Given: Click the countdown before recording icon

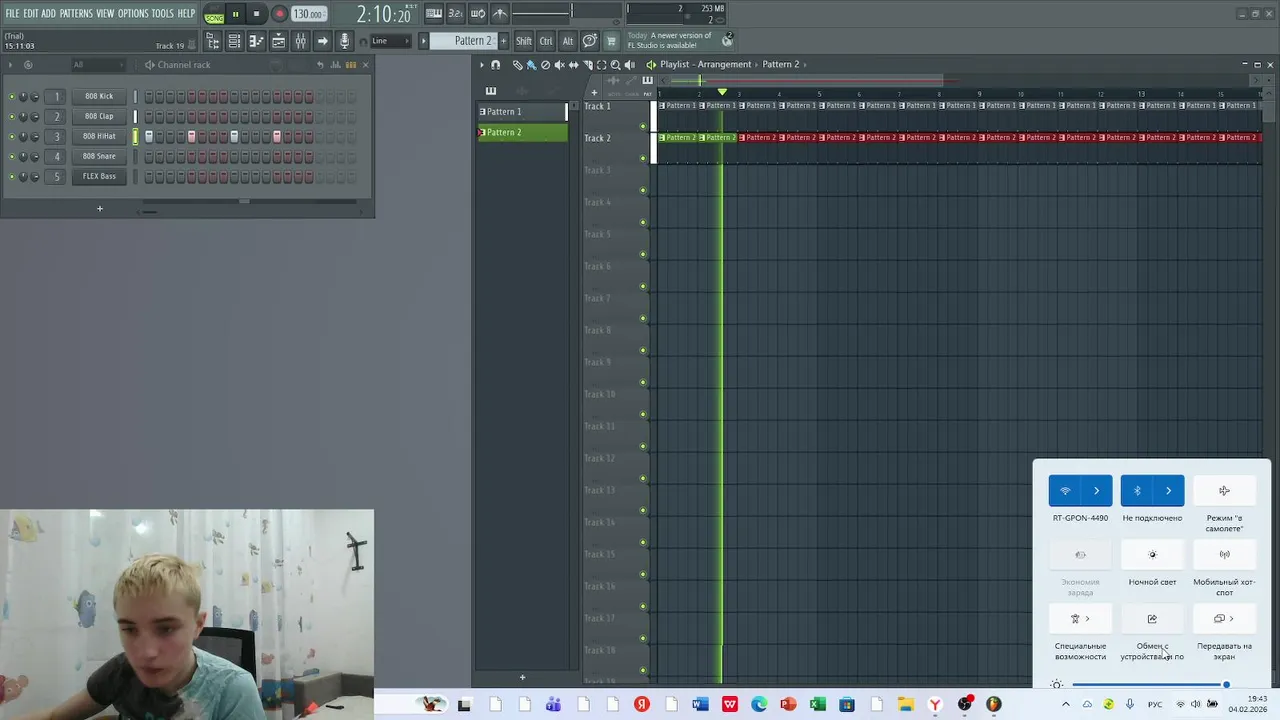Looking at the screenshot, I should click(x=455, y=14).
